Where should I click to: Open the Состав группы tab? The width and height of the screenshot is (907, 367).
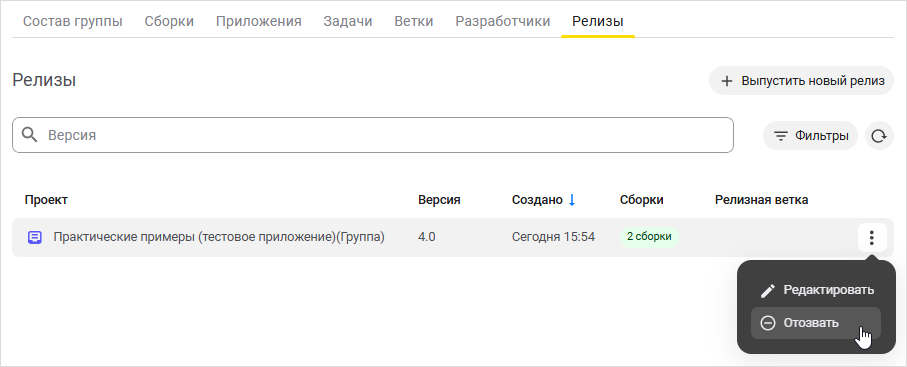click(x=72, y=22)
